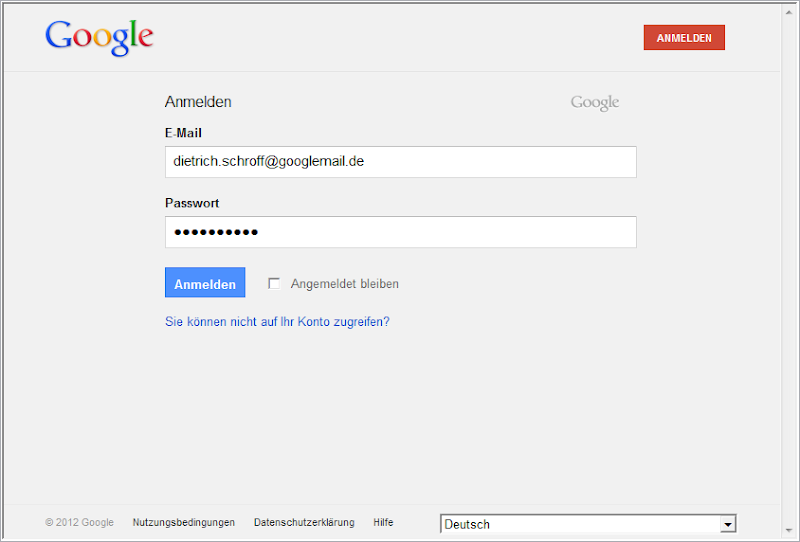Click the 'Passwort' field label
This screenshot has width=800, height=542.
192,203
